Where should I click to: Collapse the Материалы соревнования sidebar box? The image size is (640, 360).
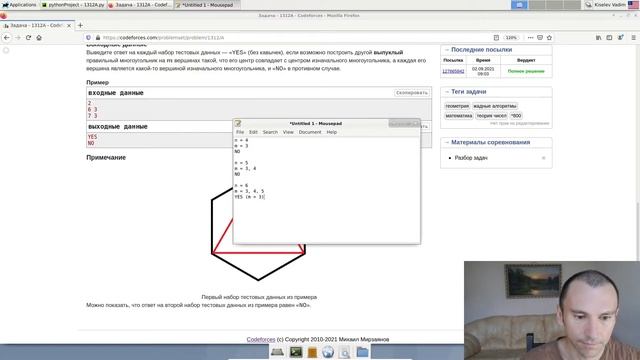click(x=447, y=142)
